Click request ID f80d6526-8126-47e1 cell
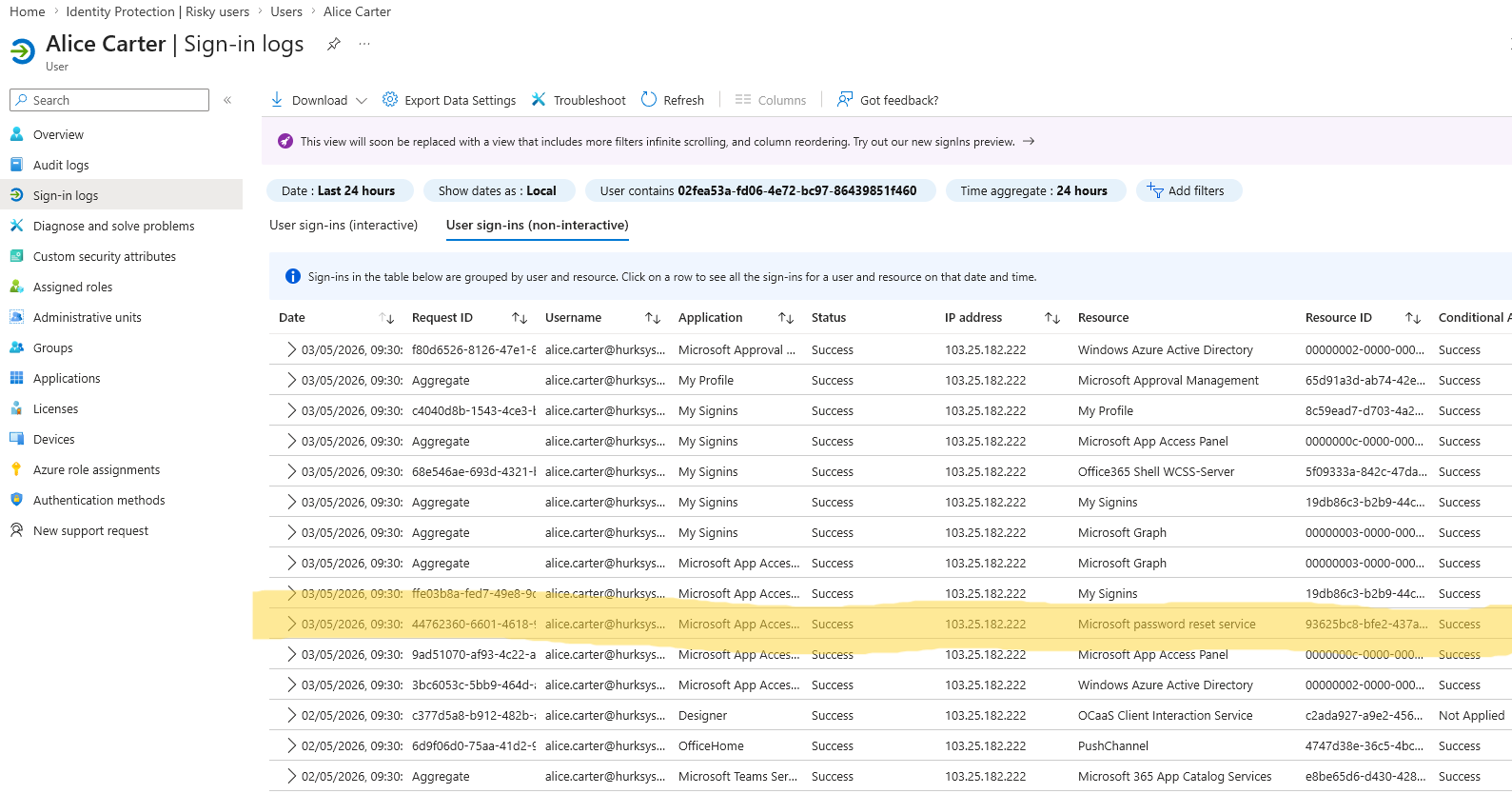This screenshot has height=794, width=1512. (474, 349)
